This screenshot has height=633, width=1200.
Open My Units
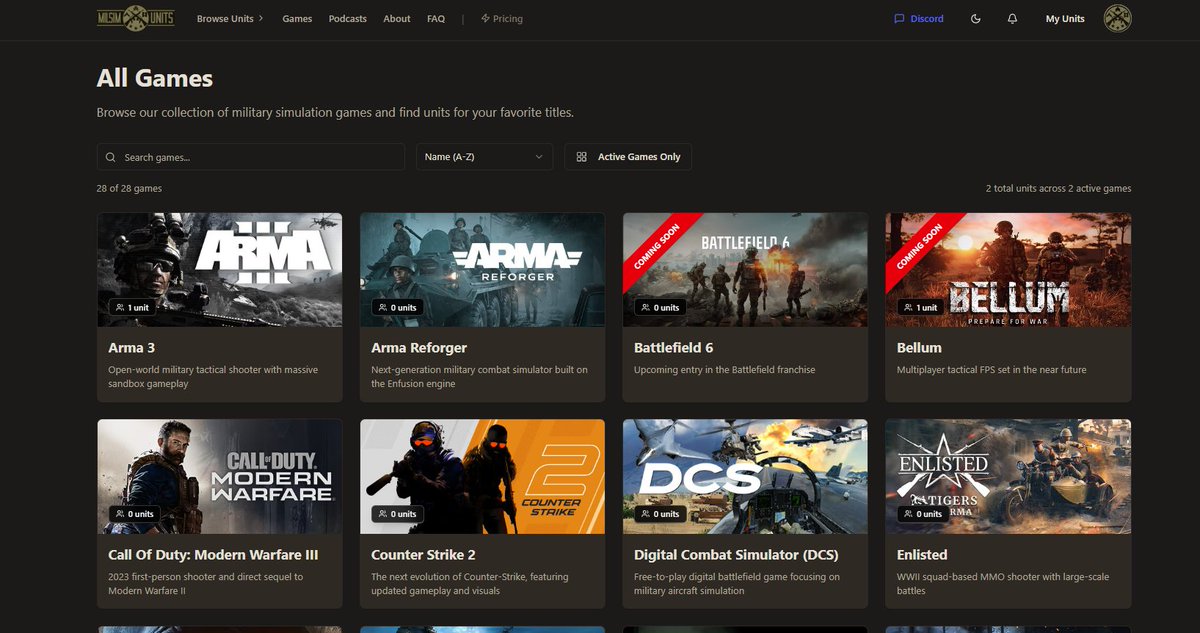[x=1065, y=19]
